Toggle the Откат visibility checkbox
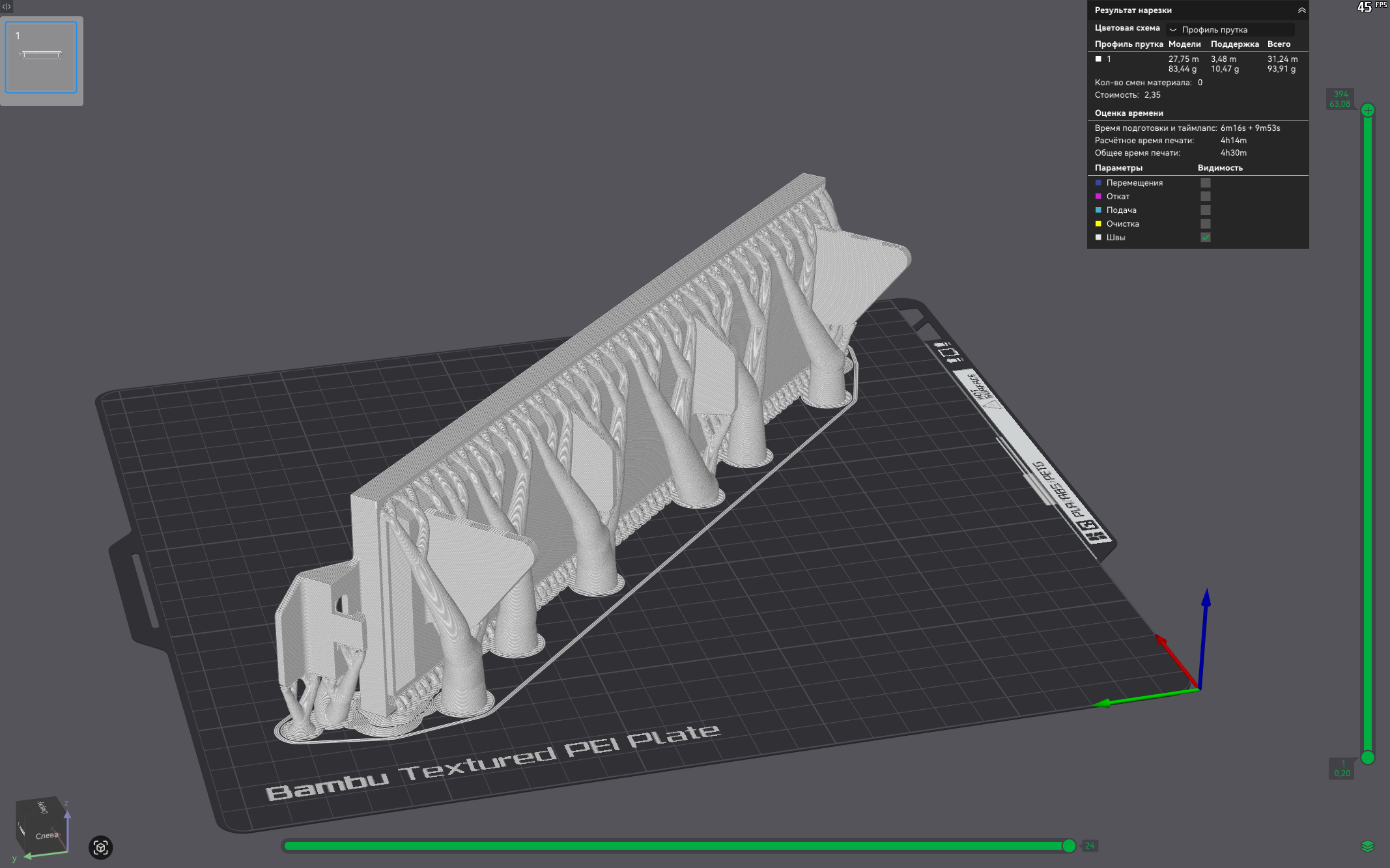The height and width of the screenshot is (868, 1390). click(x=1206, y=197)
